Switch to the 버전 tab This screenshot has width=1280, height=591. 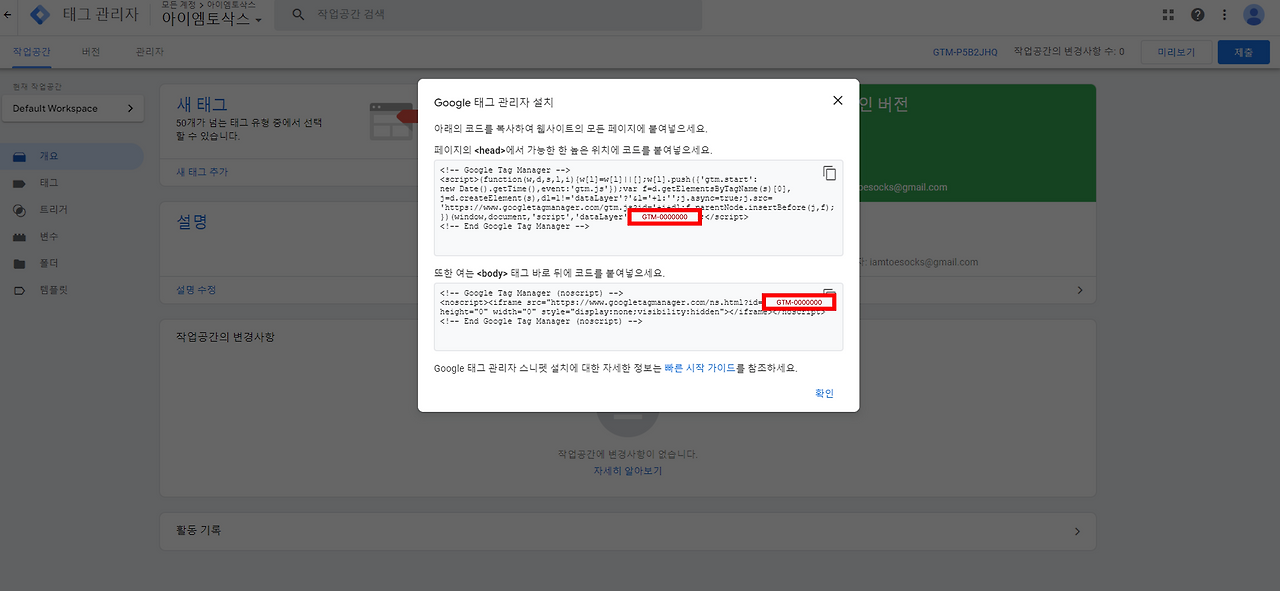(91, 51)
